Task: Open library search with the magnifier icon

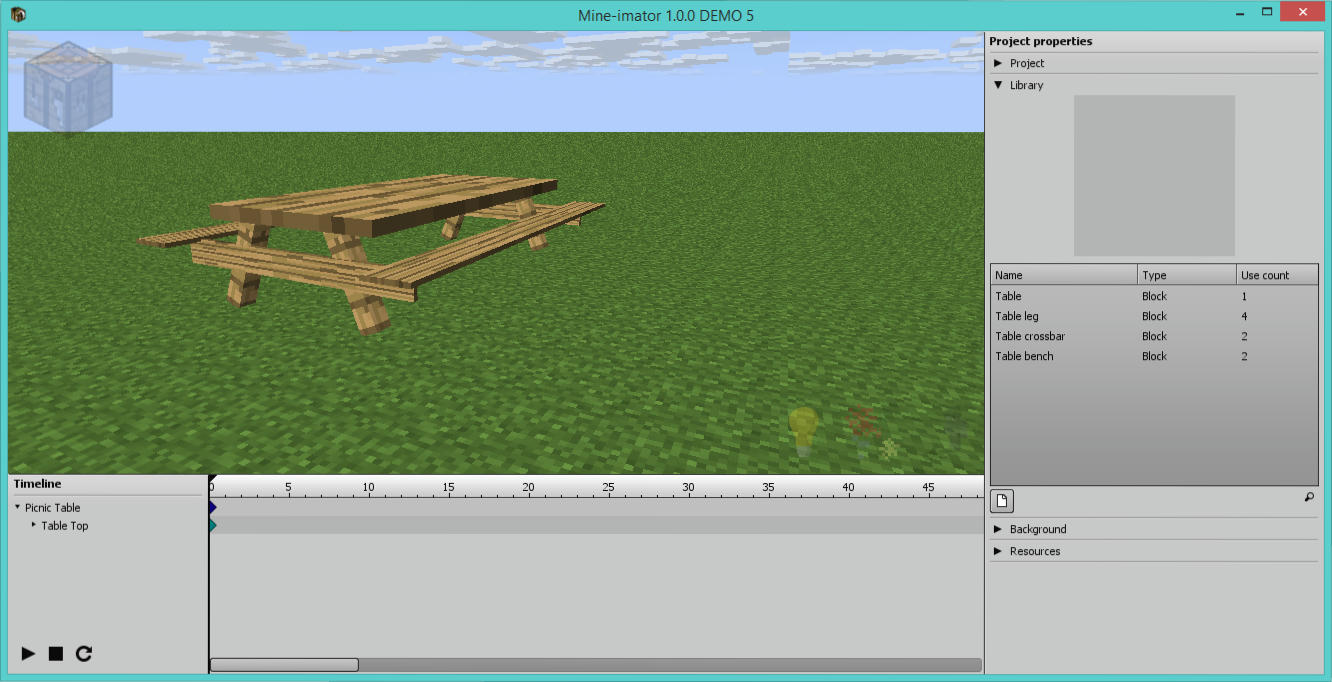Action: pyautogui.click(x=1310, y=496)
